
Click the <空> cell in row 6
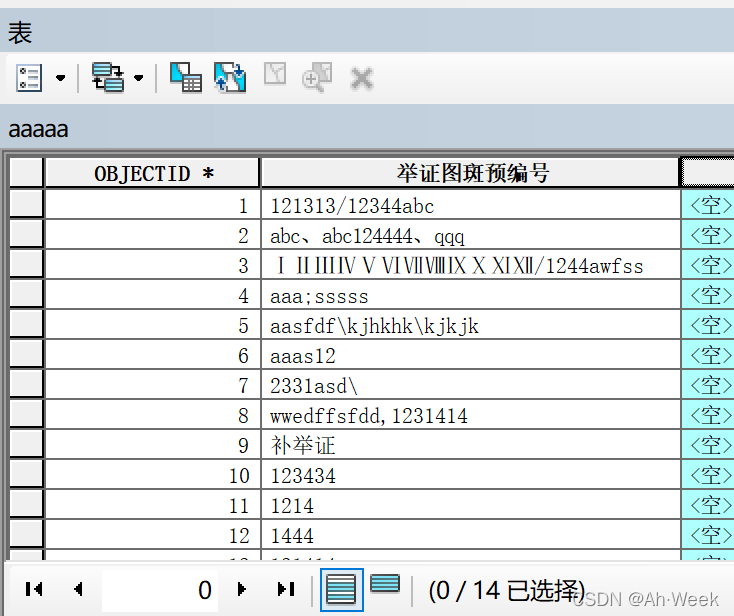point(708,354)
